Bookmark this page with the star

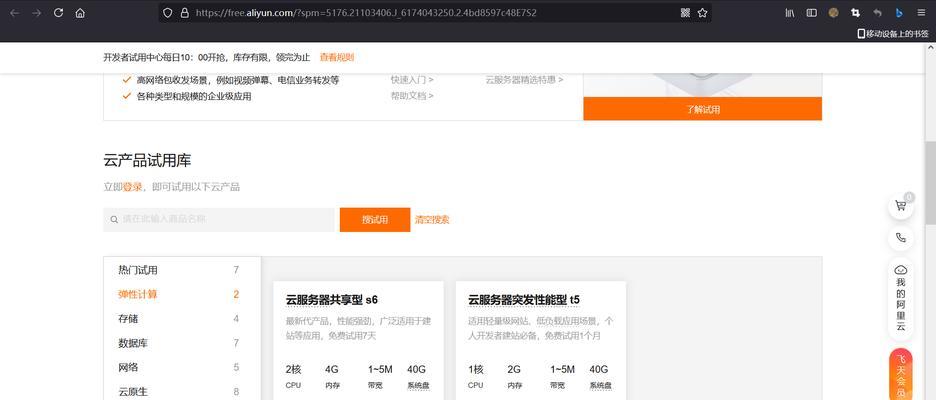pos(703,13)
